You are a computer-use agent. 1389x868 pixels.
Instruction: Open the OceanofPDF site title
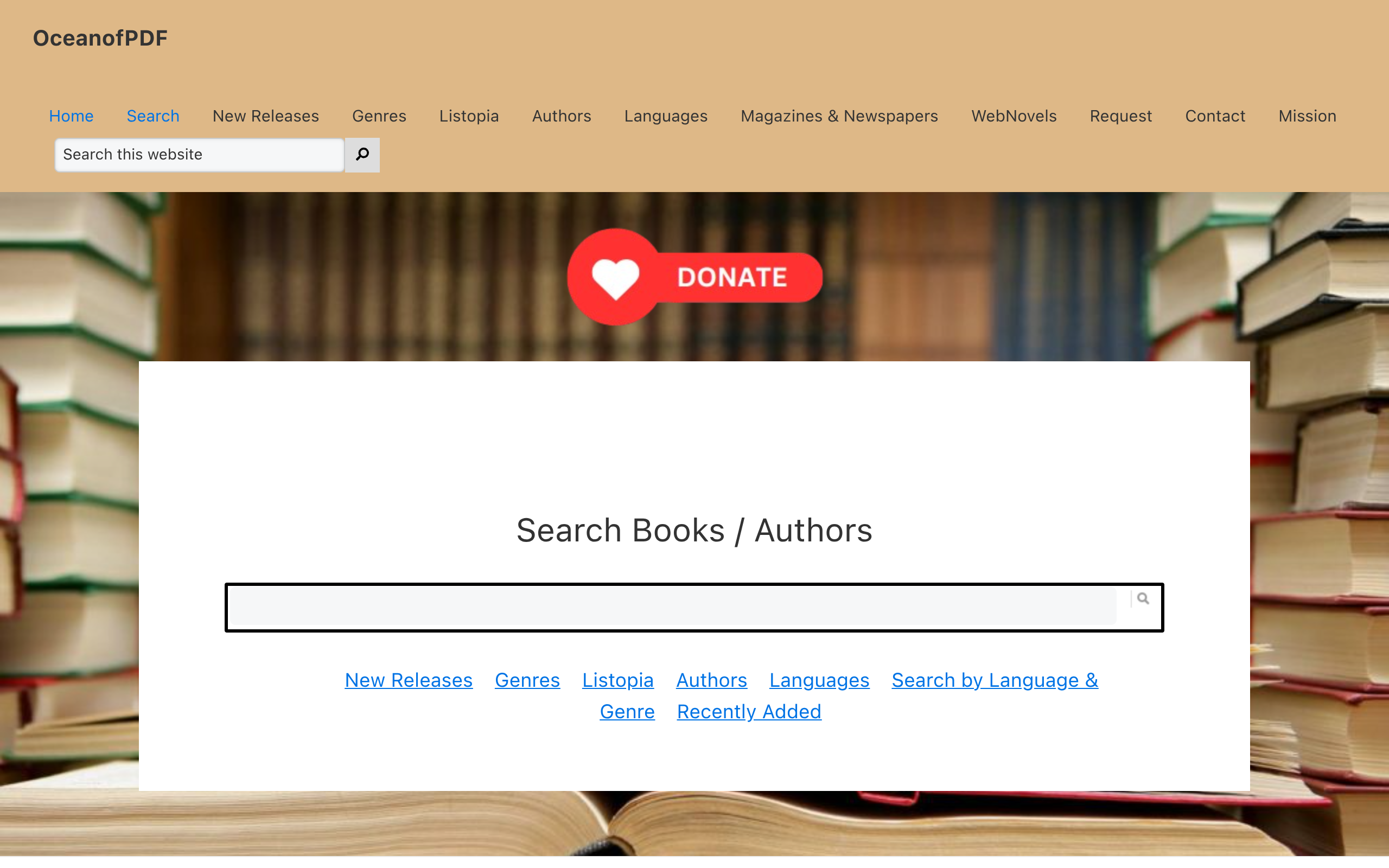click(100, 38)
